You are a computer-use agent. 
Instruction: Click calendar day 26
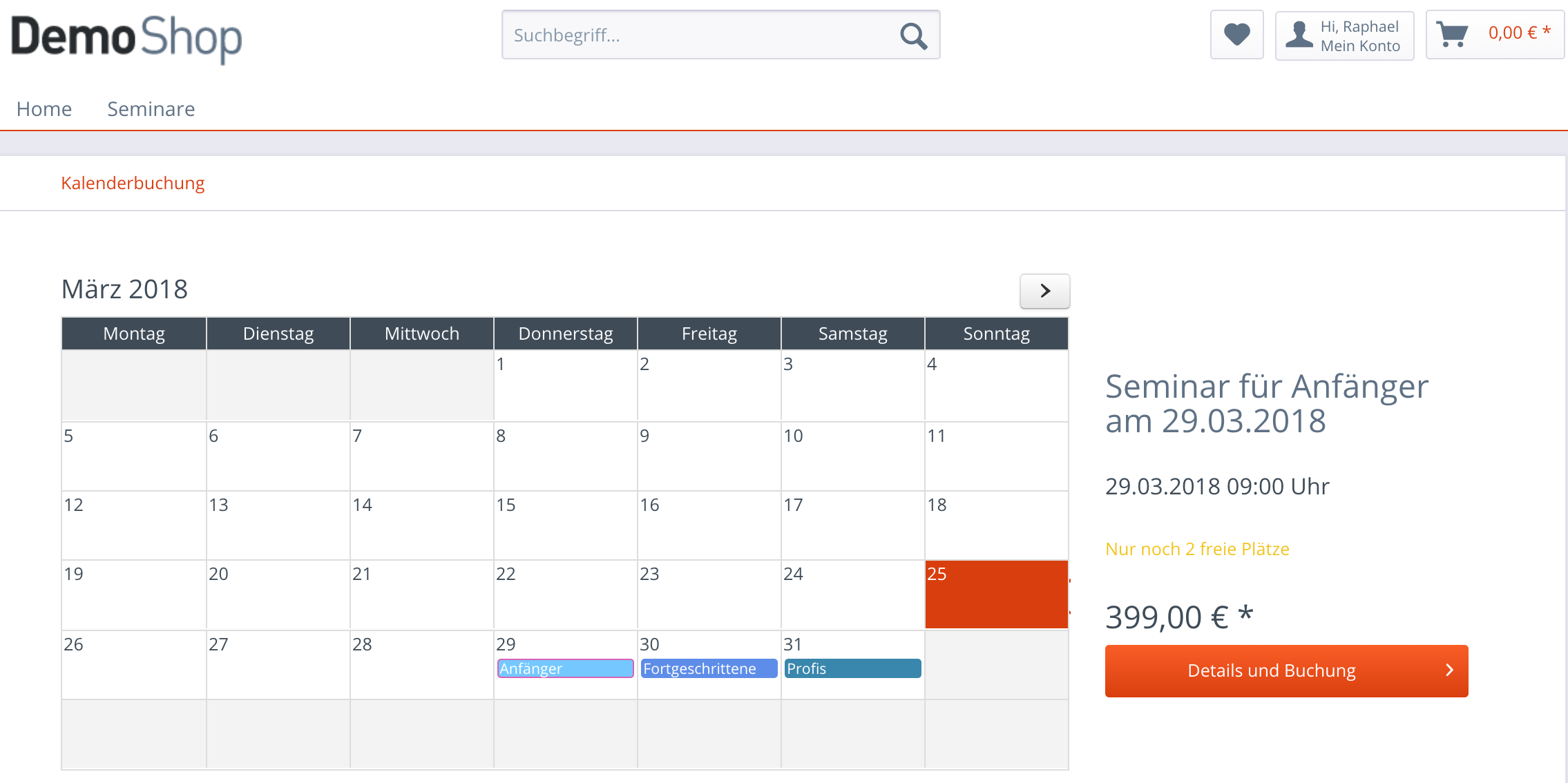(134, 664)
